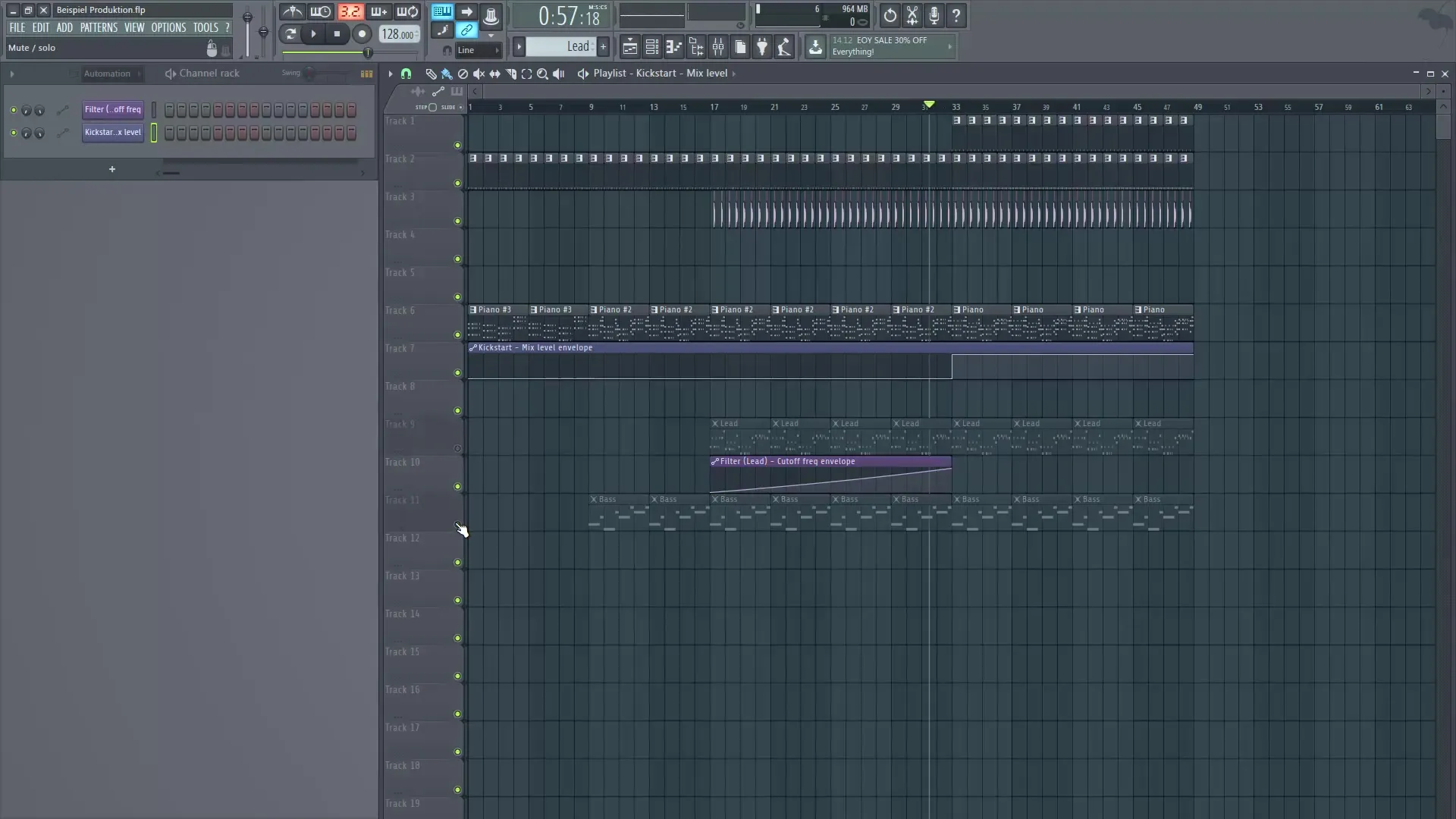Image resolution: width=1456 pixels, height=819 pixels.
Task: Select the zoom magnifier tool in playlist
Action: 542,74
